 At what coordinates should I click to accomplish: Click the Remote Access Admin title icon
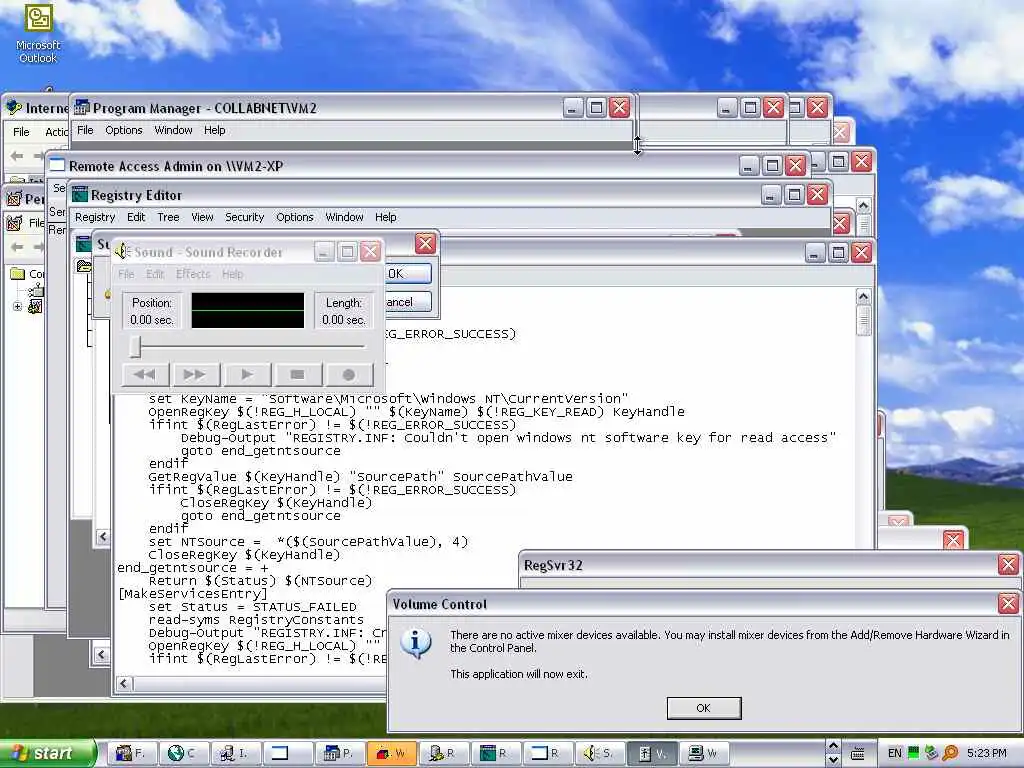pyautogui.click(x=57, y=165)
